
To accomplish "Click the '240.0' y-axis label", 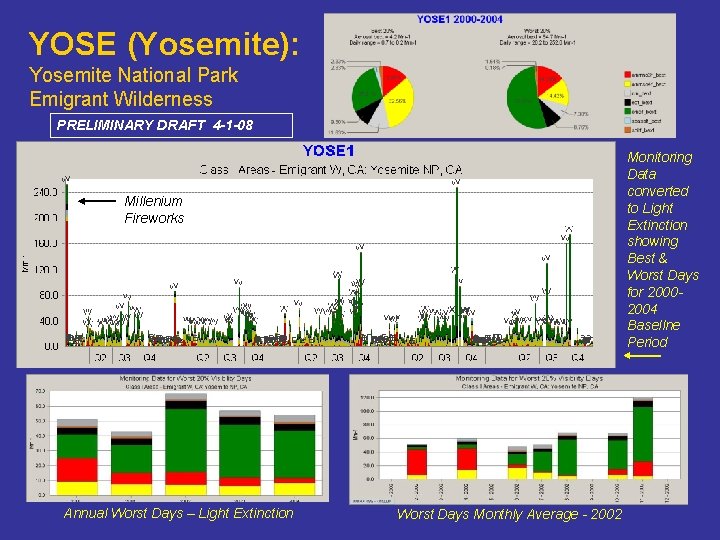I will tap(45, 192).
